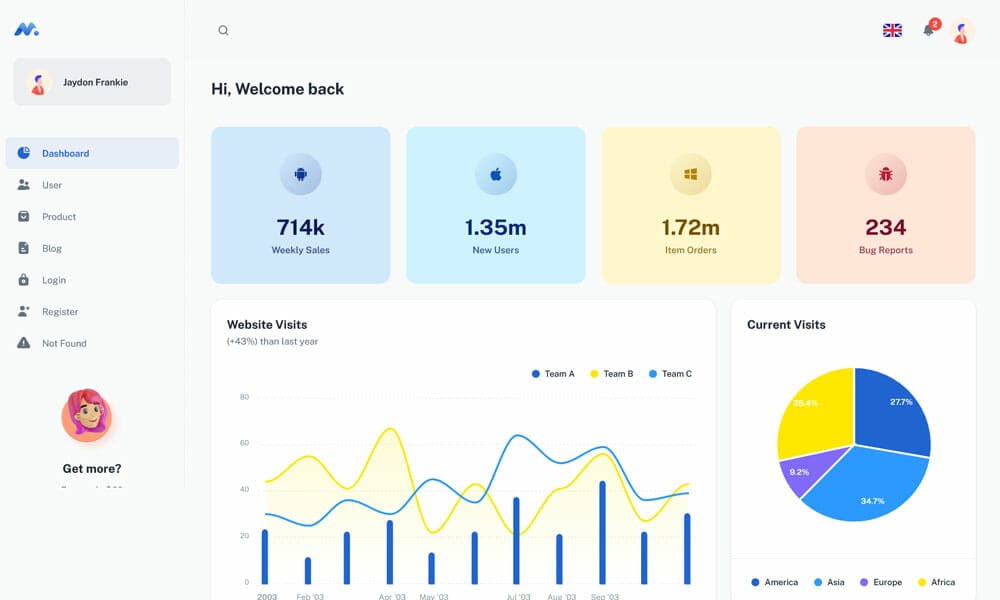Viewport: 1000px width, 600px height.
Task: Expand the Jaydon Frankie account panel
Action: pos(91,82)
